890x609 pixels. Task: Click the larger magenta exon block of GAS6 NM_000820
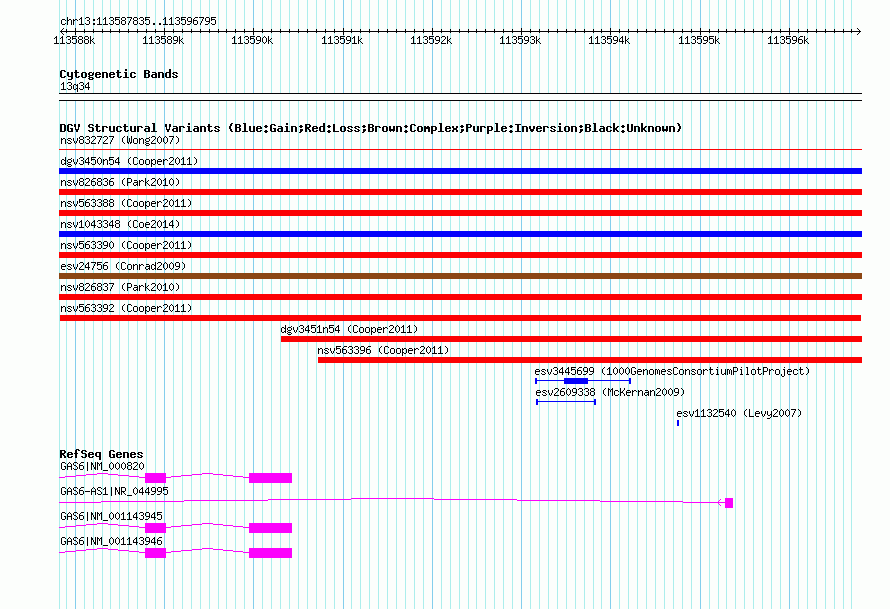click(x=270, y=478)
